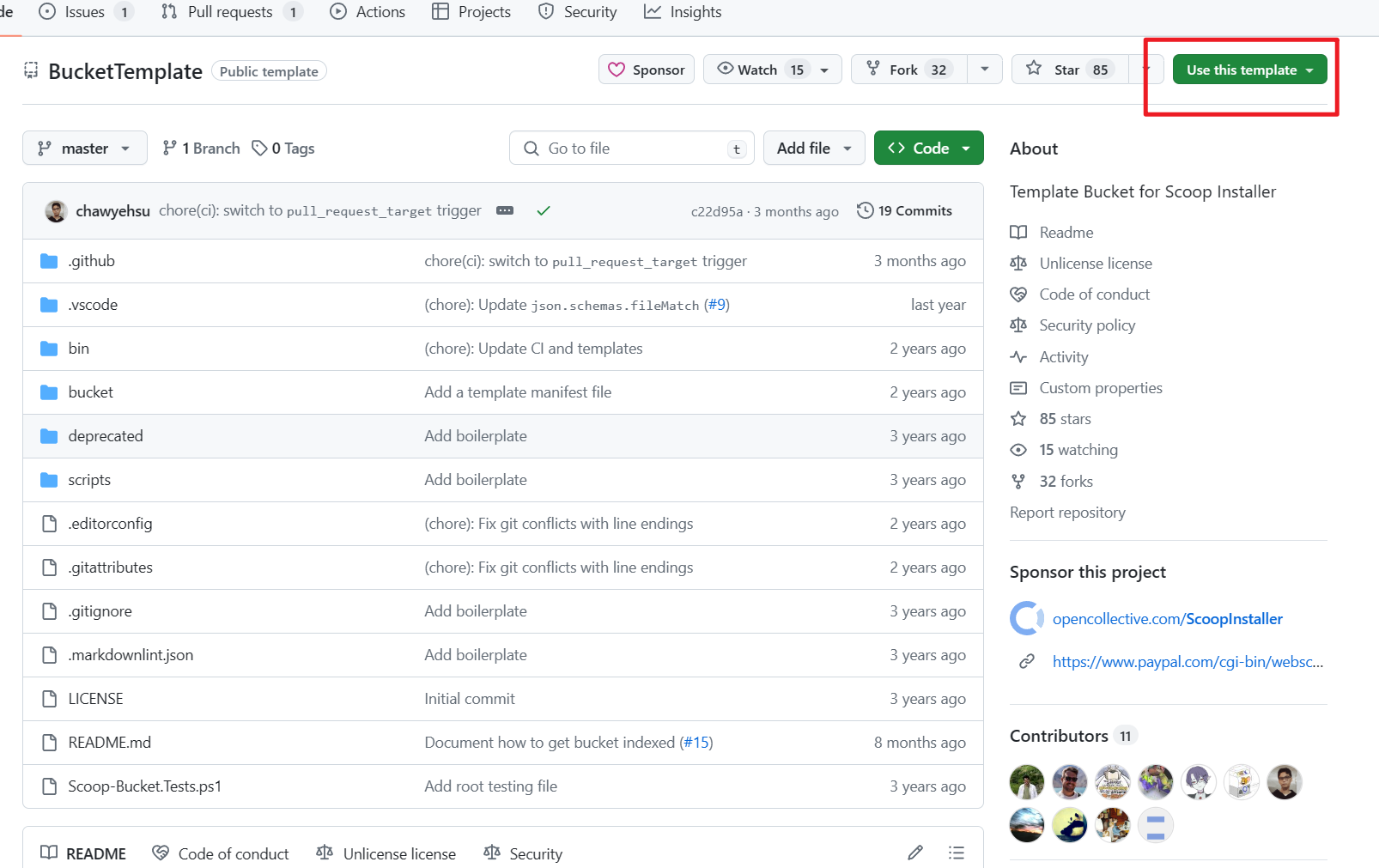This screenshot has width=1379, height=868.
Task: Open the Insights tab
Action: (x=683, y=12)
